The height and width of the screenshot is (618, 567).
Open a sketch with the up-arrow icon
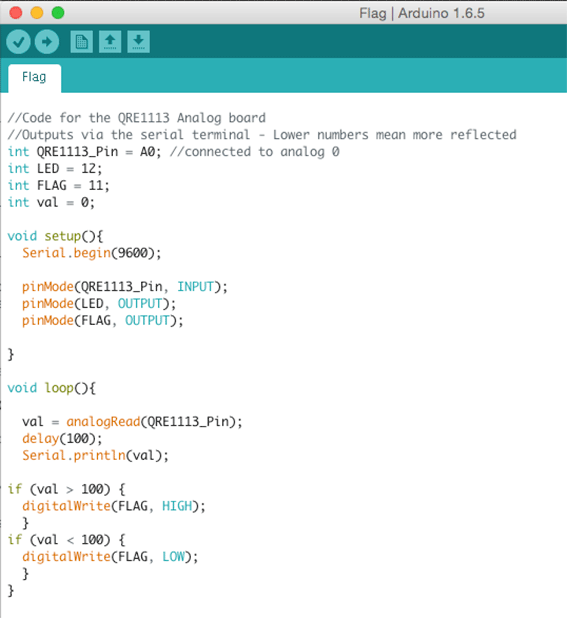point(110,41)
